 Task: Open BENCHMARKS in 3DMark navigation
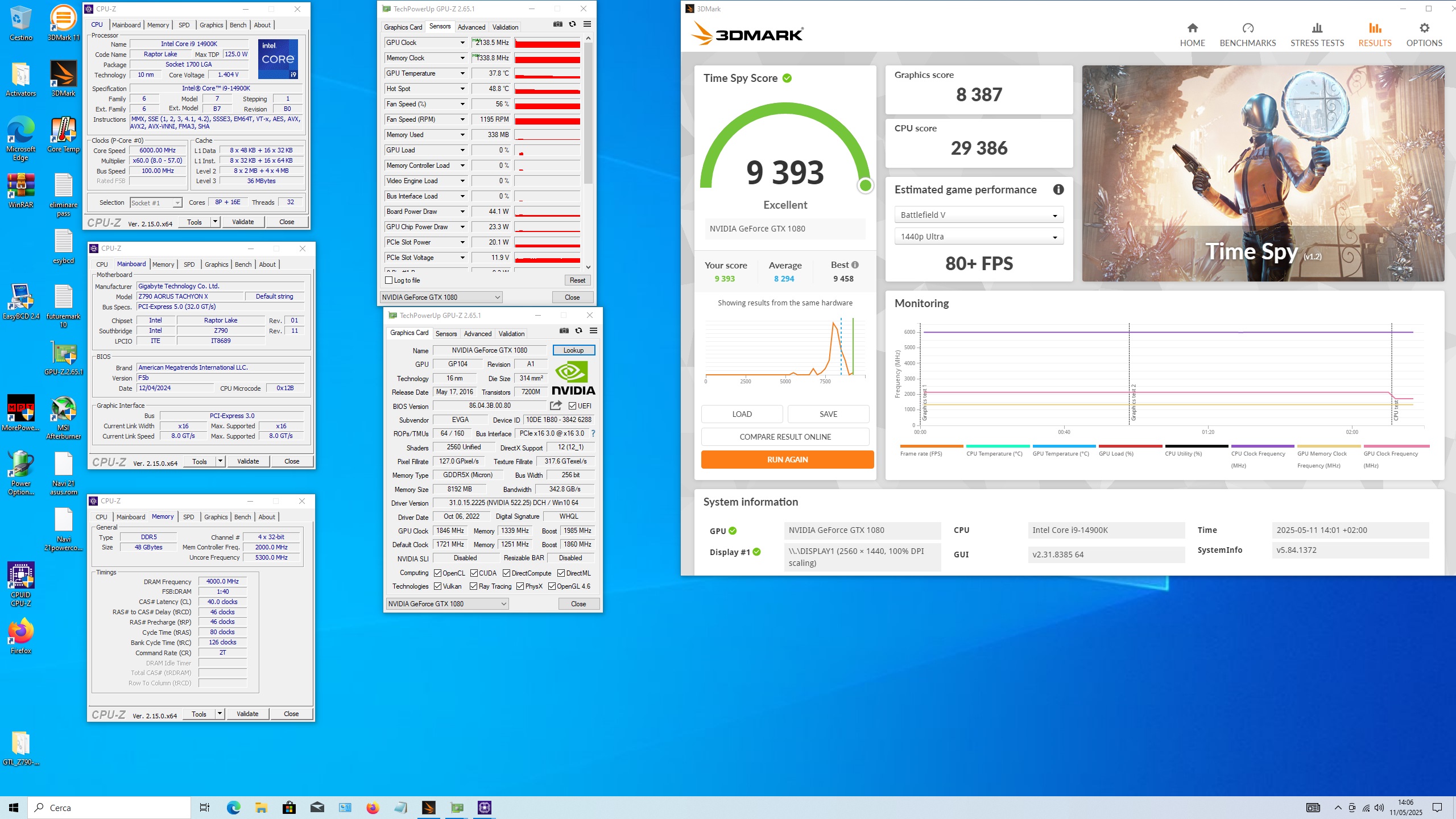coord(1247,35)
